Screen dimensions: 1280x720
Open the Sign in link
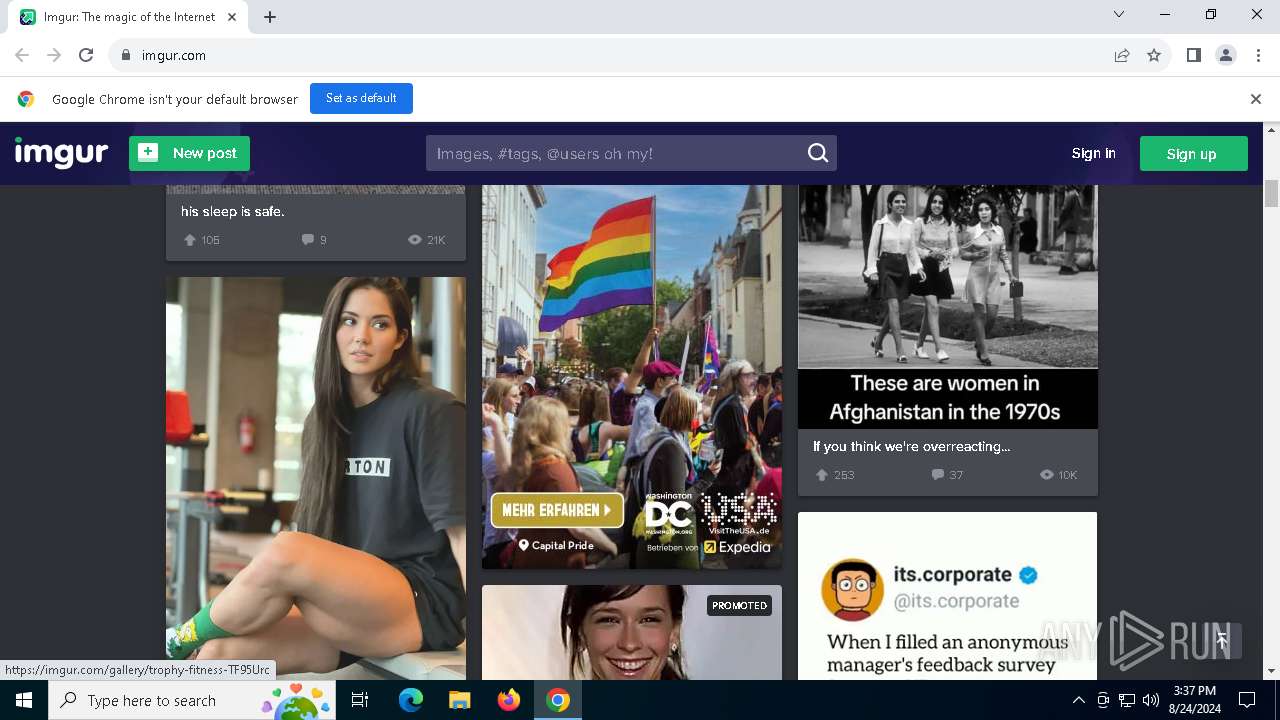click(1093, 153)
